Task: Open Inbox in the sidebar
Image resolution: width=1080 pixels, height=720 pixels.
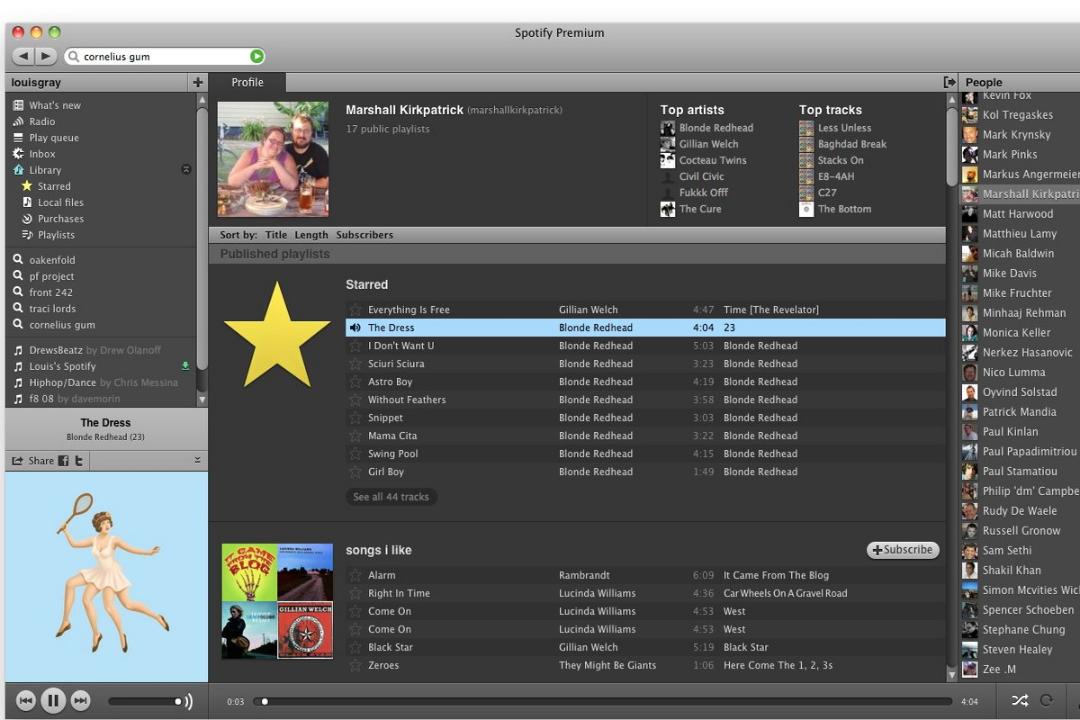Action: coord(42,154)
